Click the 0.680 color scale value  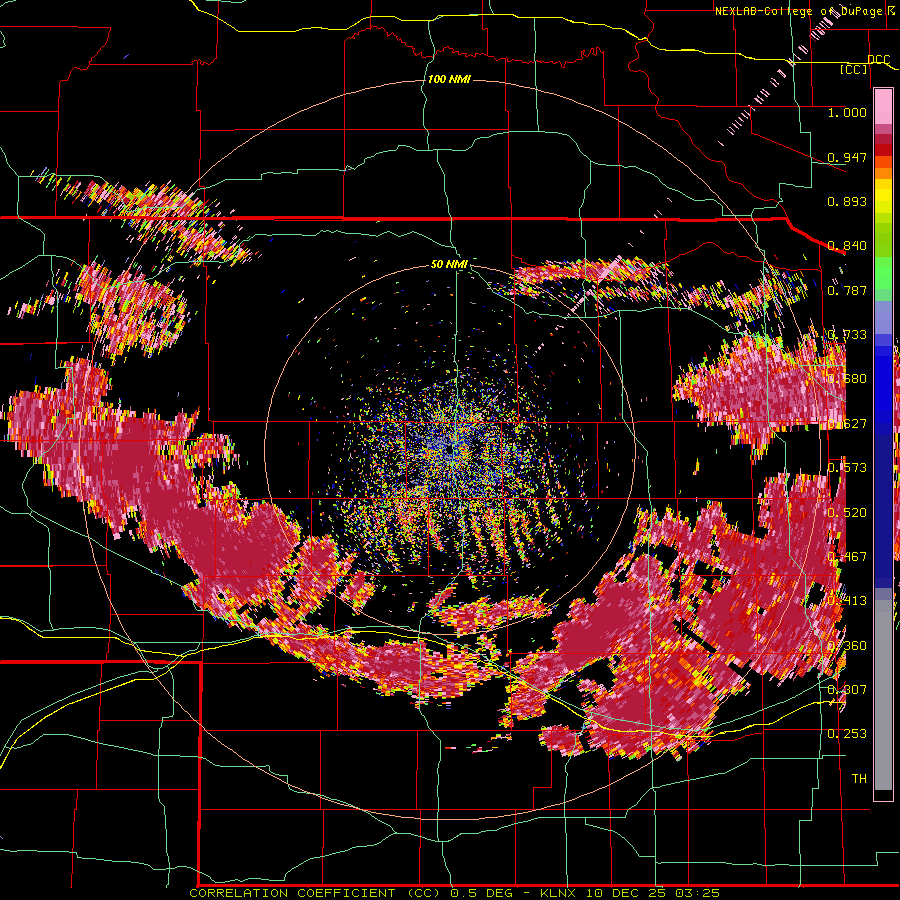847,379
